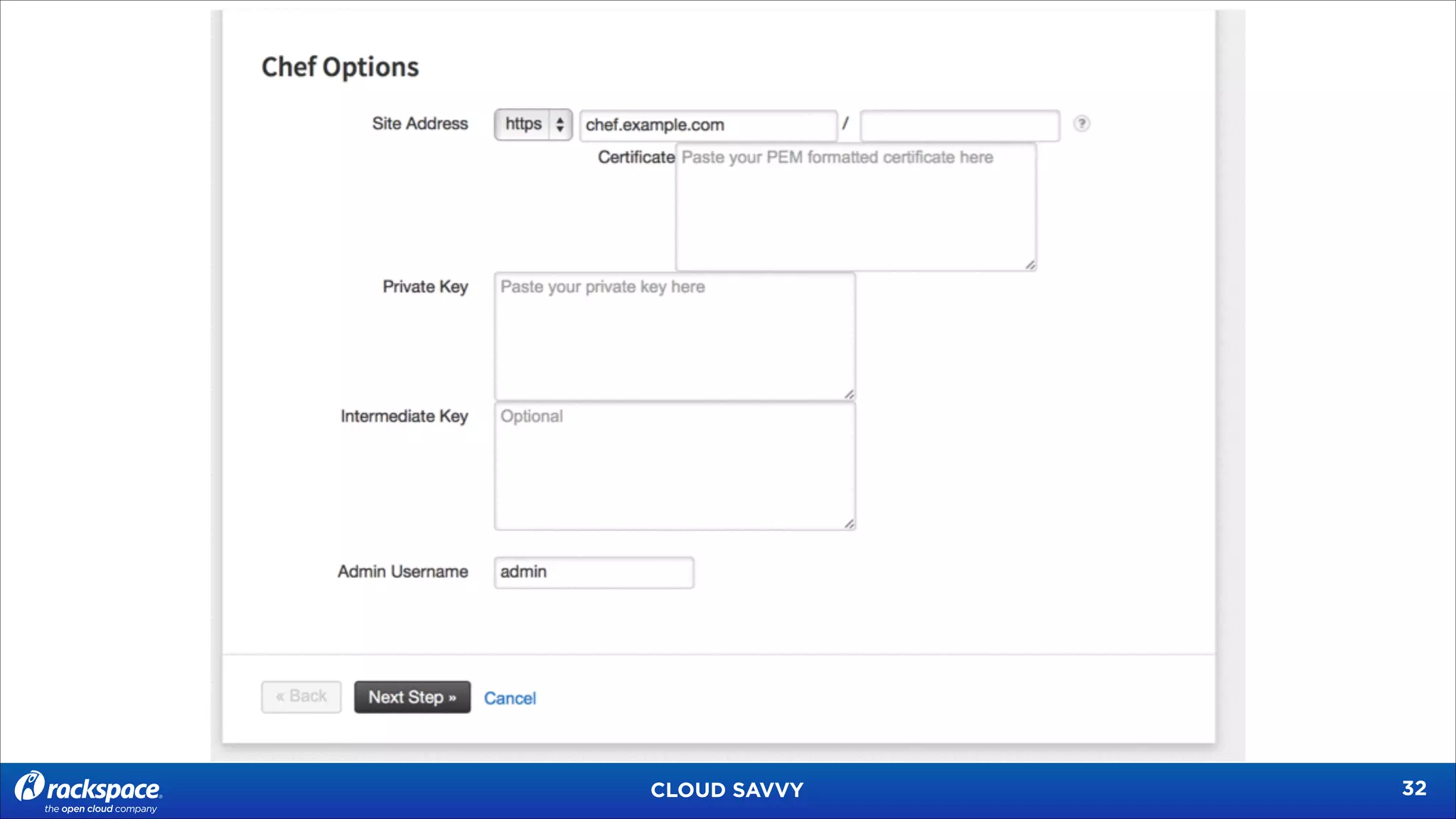Click the Cancel link
Image resolution: width=1456 pixels, height=819 pixels.
[510, 698]
